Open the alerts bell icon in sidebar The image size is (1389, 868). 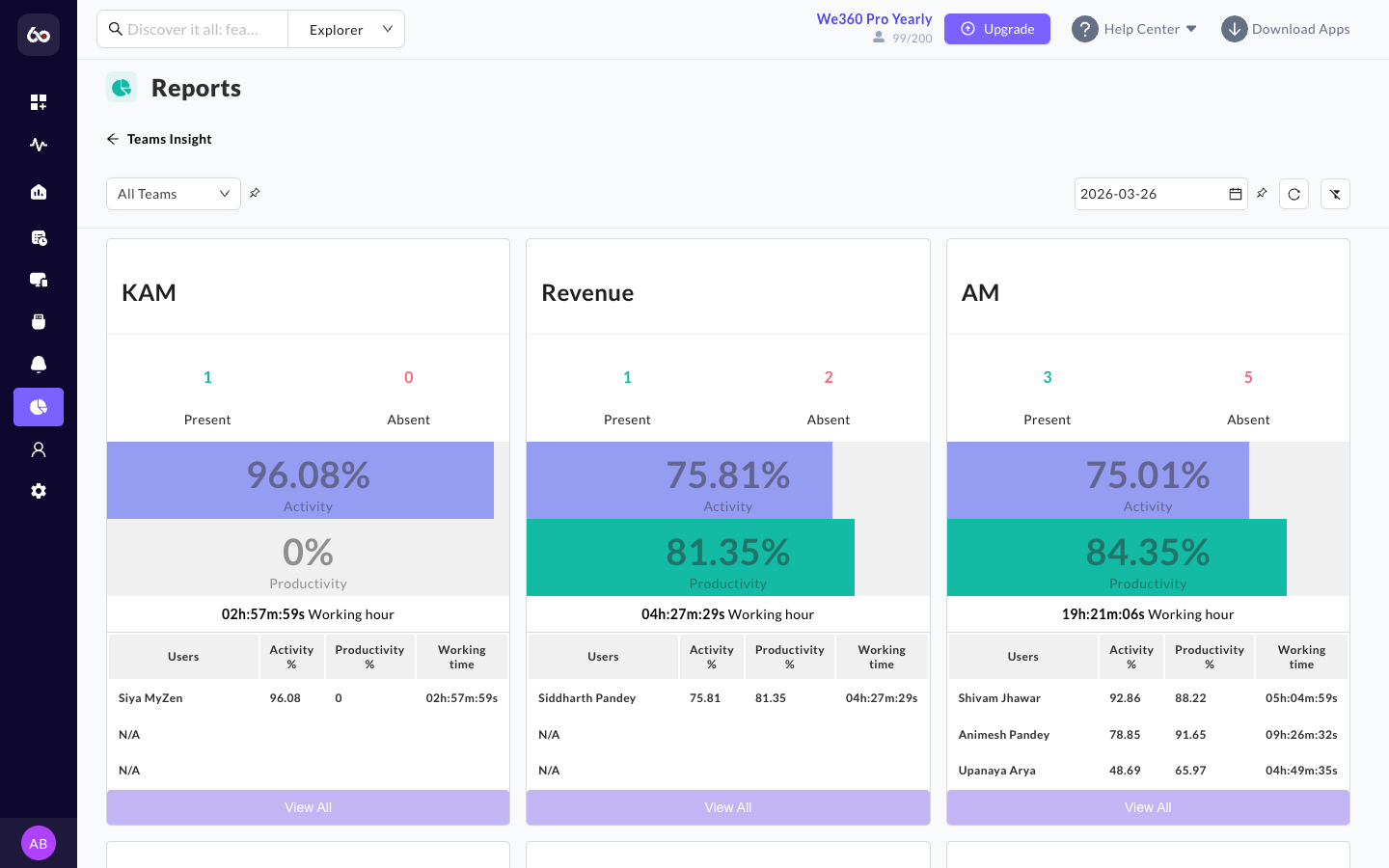tap(39, 365)
